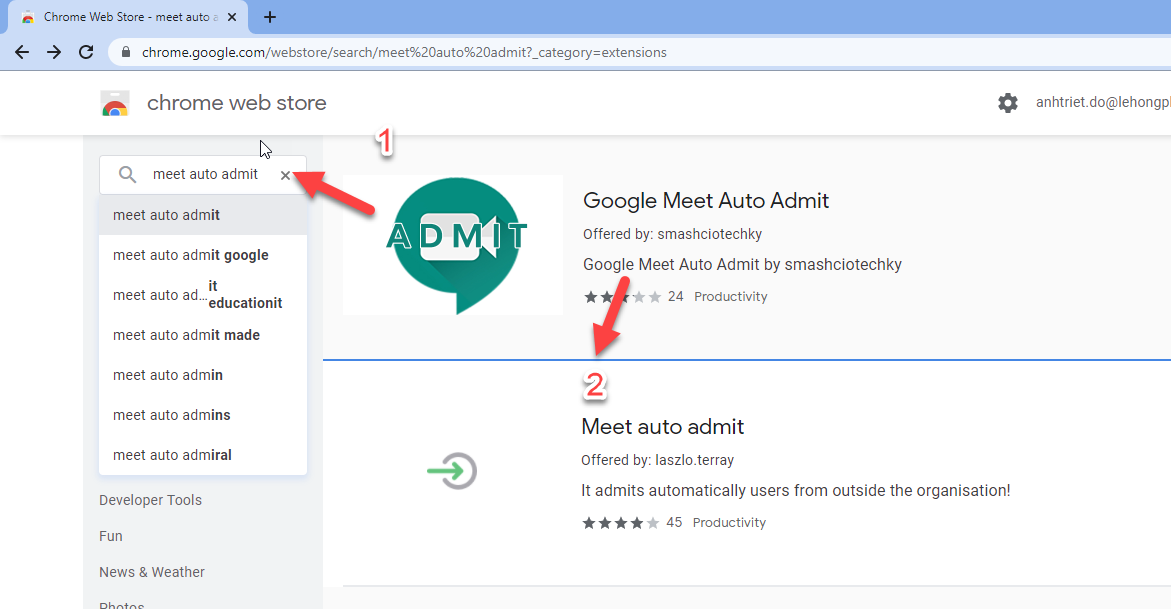The height and width of the screenshot is (609, 1171).
Task: Choose suggestion 'meet auto admin'
Action: click(203, 375)
